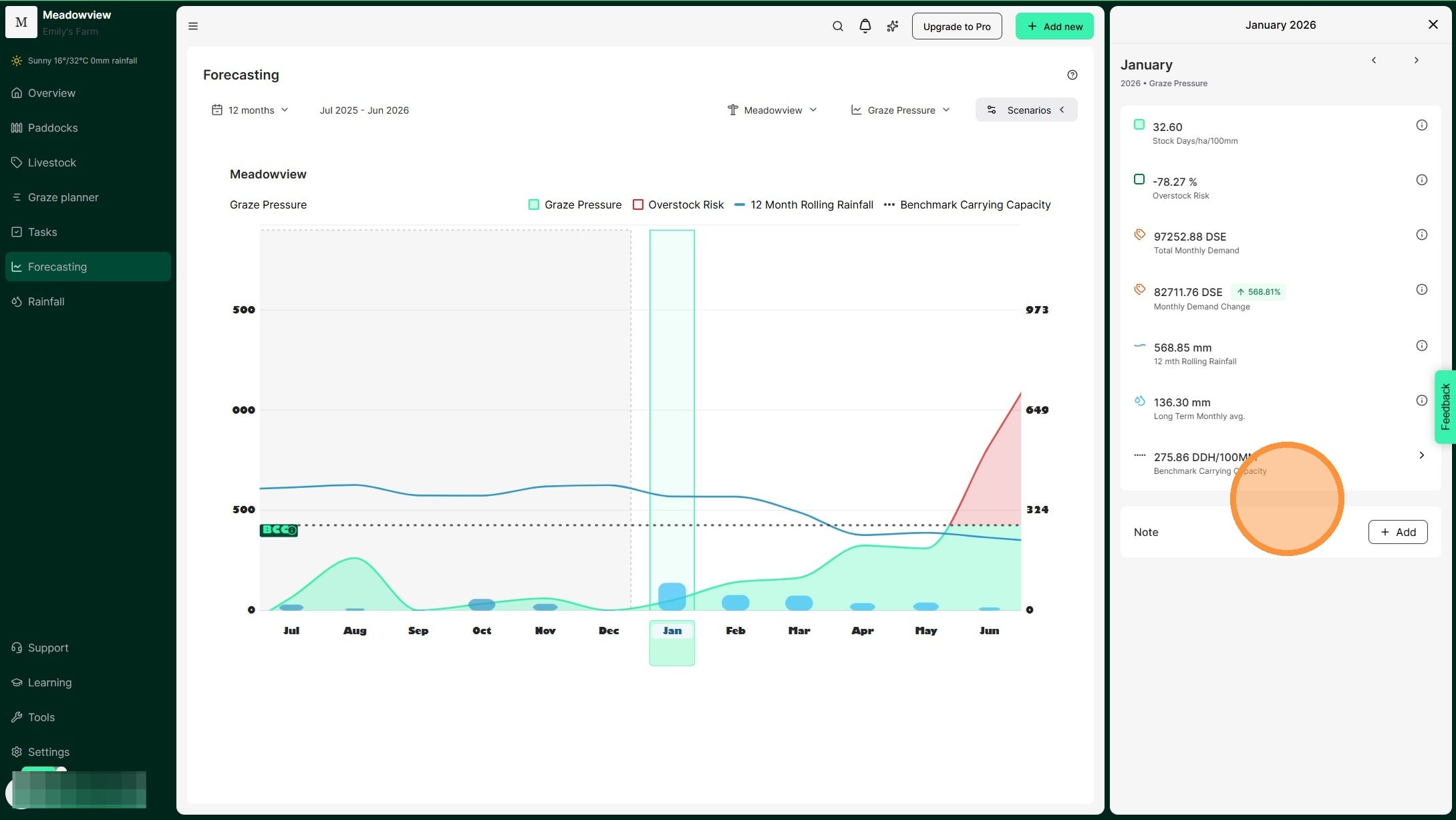Click the BCC badge on chart
1456x820 pixels.
tap(278, 530)
